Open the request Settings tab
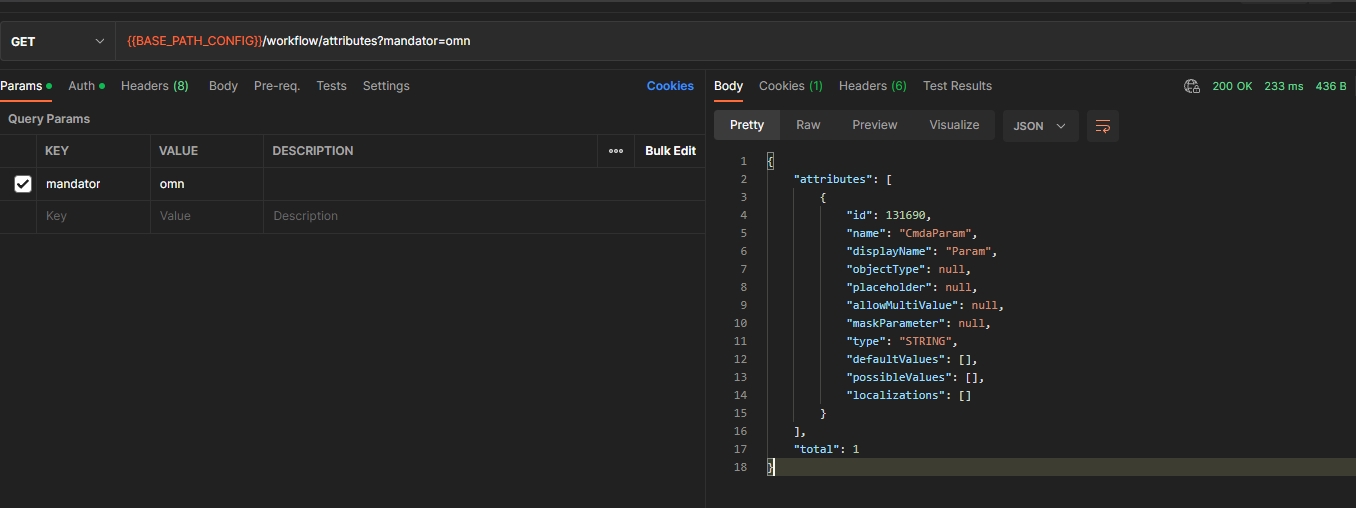Viewport: 1356px width, 508px height. (x=386, y=86)
